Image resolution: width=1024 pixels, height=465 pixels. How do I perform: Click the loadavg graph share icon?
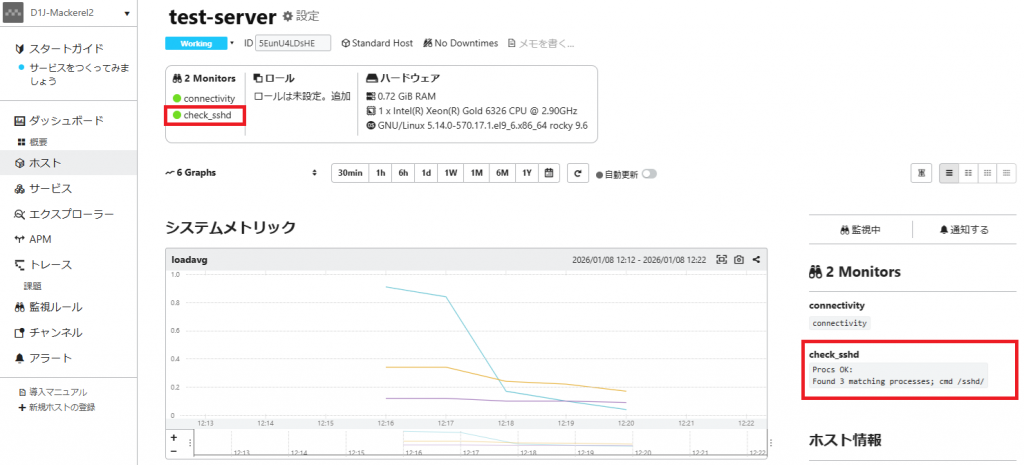756,260
